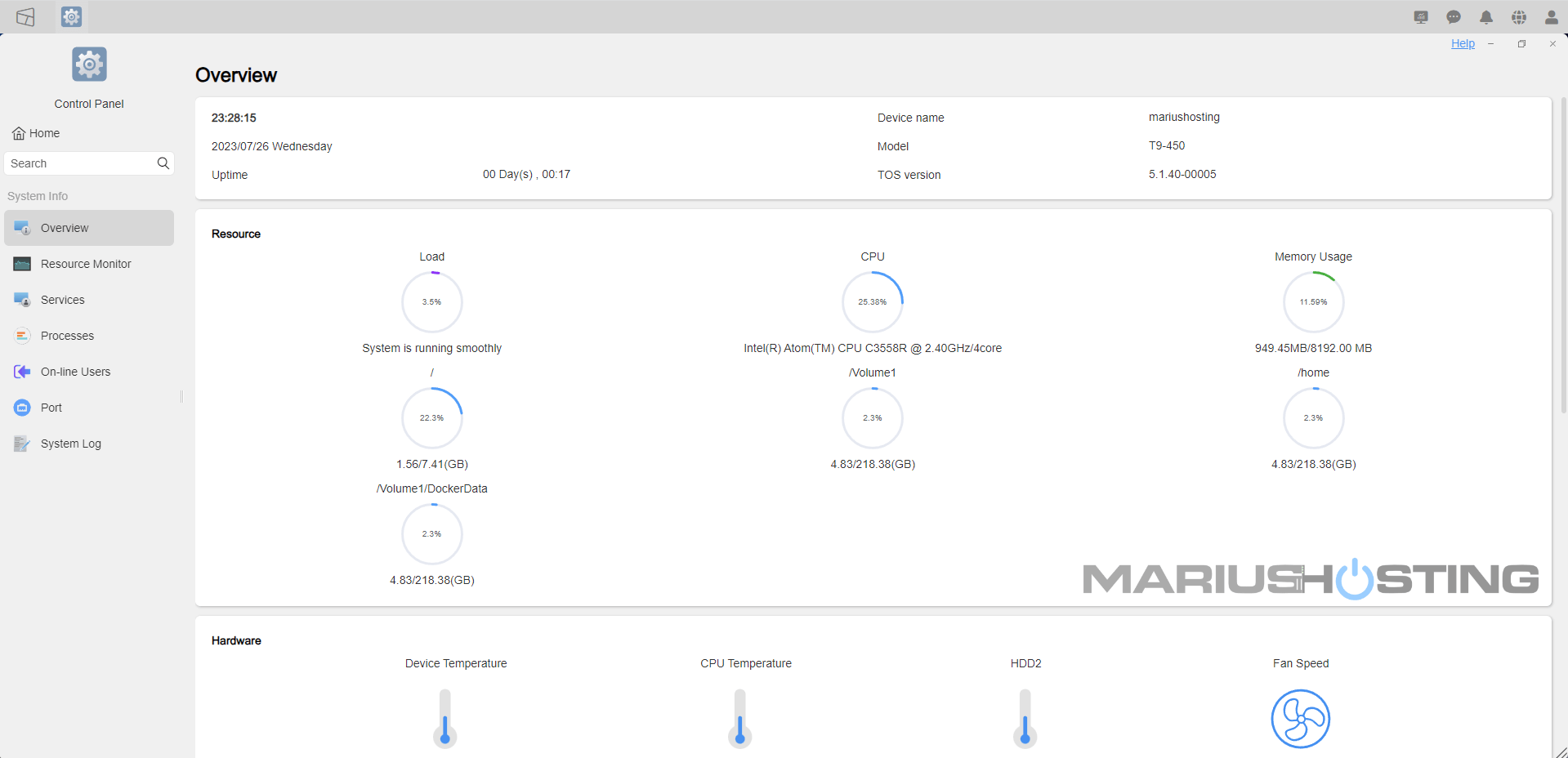
Task: Click the System Log sidebar icon
Action: click(x=22, y=444)
